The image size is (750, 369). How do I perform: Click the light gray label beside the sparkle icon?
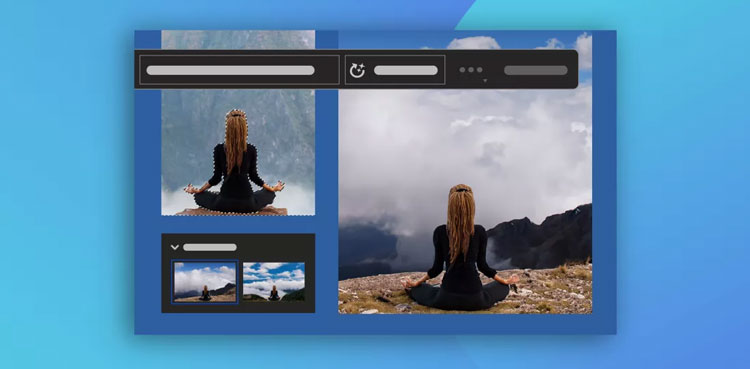406,70
